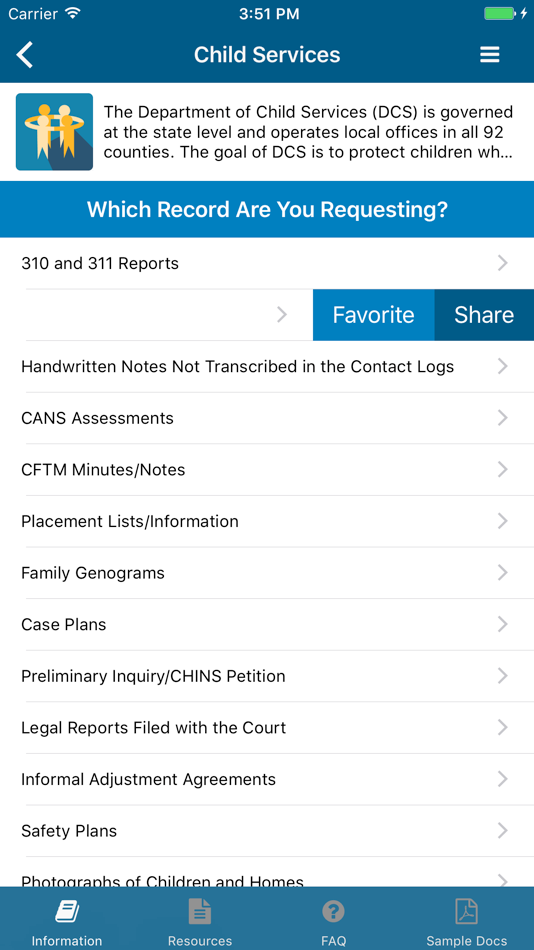Expand the CANS Assessments chevron

point(502,418)
